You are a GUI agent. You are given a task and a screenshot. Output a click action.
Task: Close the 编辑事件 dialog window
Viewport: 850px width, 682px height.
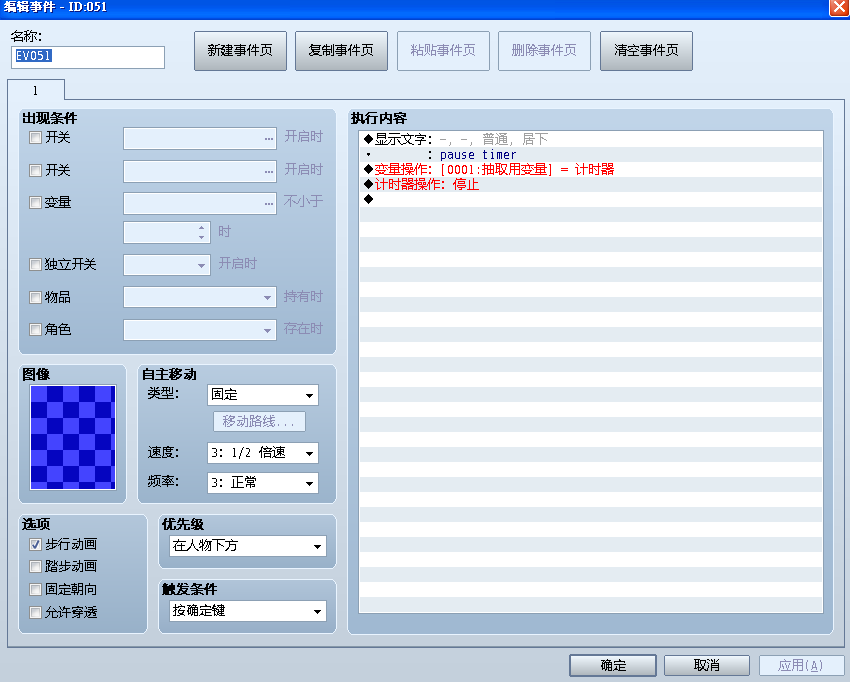pyautogui.click(x=839, y=8)
